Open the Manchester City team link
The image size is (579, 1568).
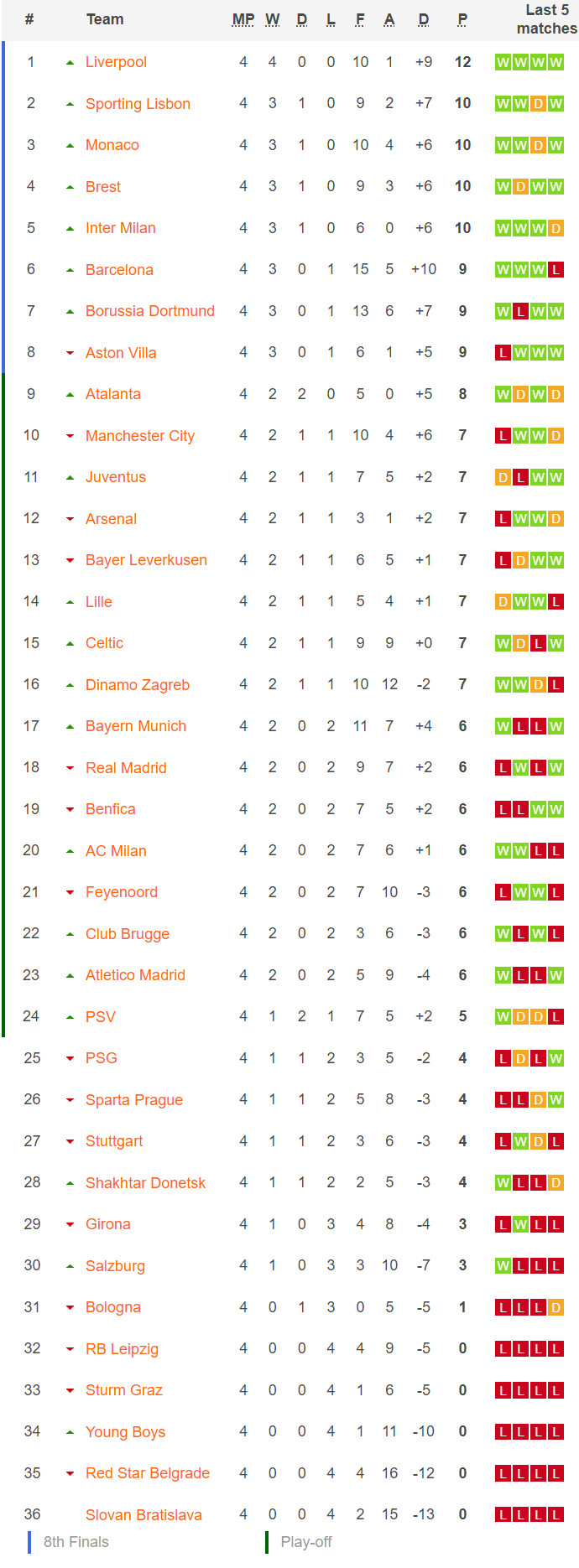pos(140,436)
